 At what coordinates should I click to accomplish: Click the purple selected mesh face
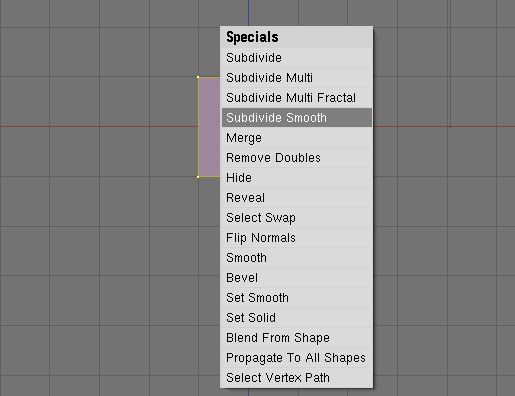pyautogui.click(x=209, y=127)
